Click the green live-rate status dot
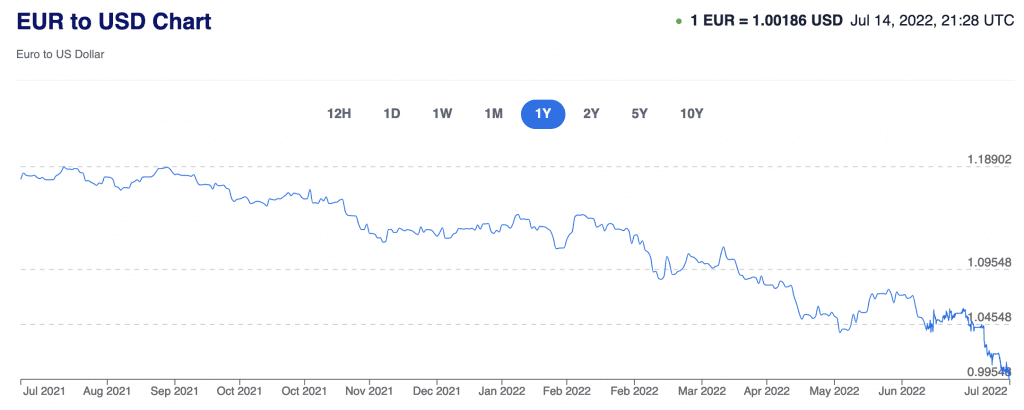Image resolution: width=1024 pixels, height=410 pixels. point(679,21)
